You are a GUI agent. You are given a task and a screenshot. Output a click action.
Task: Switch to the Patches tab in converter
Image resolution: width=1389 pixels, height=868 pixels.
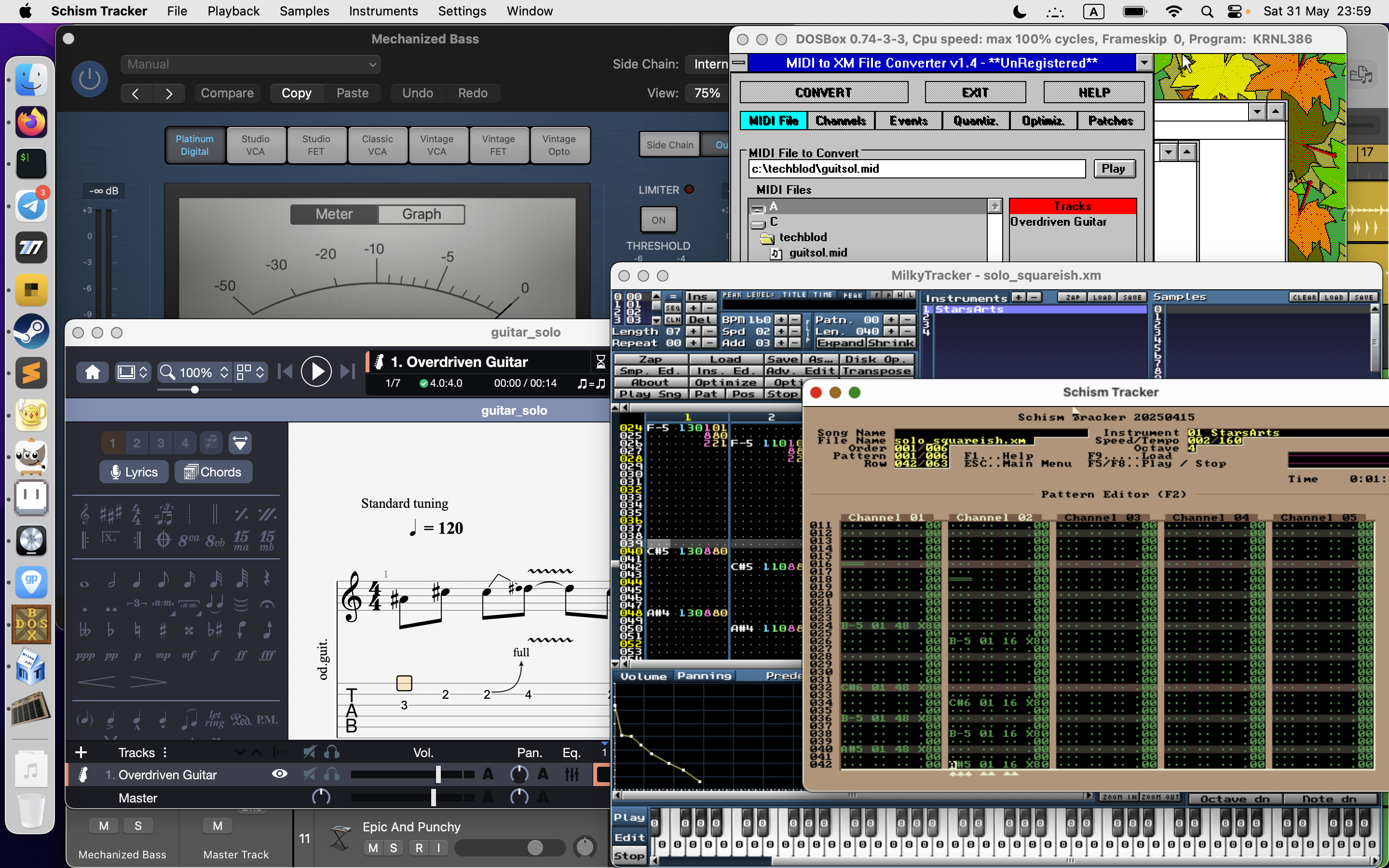click(1111, 121)
